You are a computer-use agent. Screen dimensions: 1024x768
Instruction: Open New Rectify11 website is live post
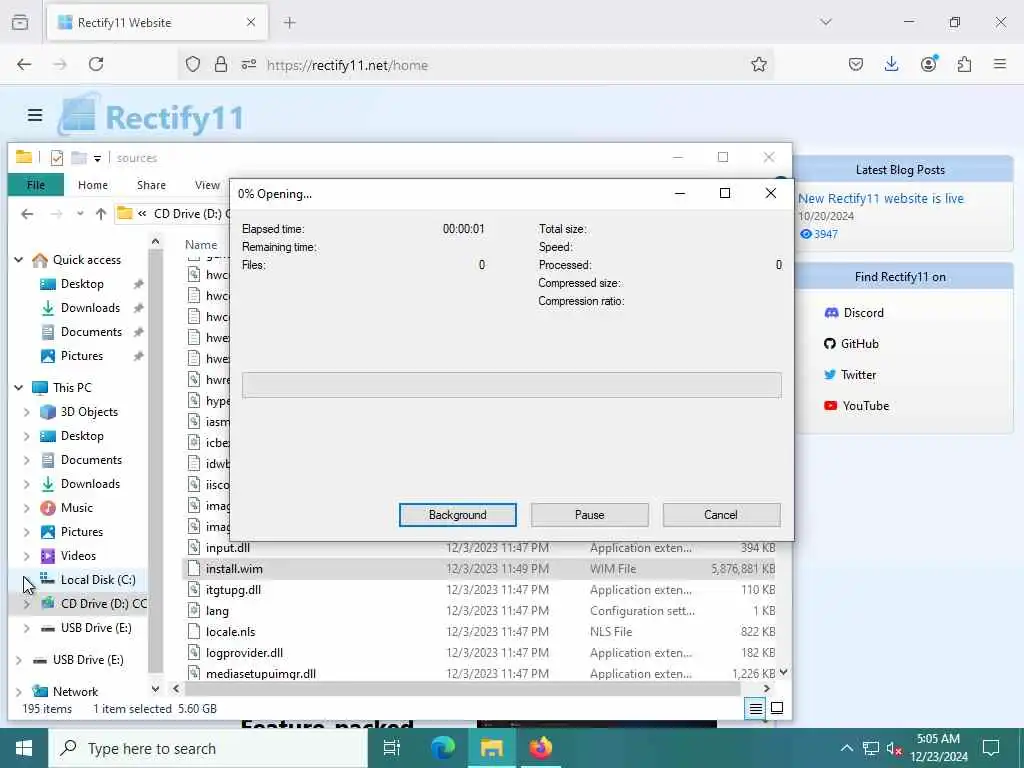click(880, 199)
